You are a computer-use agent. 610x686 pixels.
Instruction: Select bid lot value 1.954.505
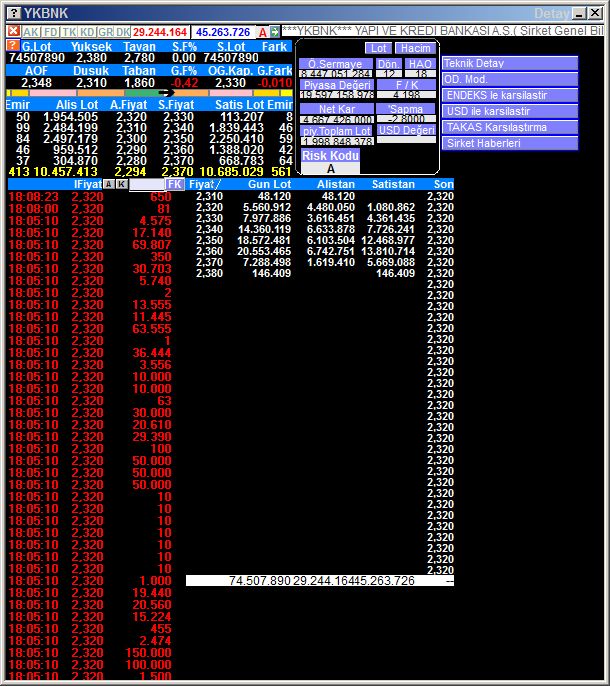tap(70, 117)
